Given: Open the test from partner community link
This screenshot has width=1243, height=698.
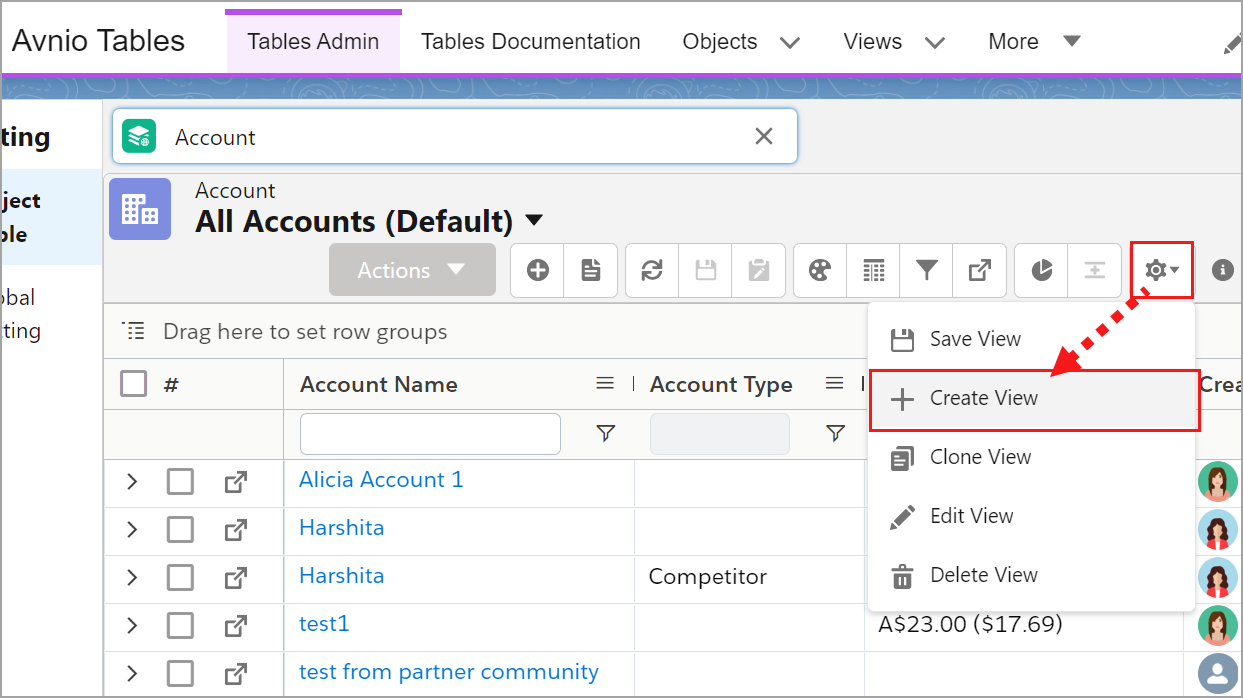Looking at the screenshot, I should click(x=448, y=672).
